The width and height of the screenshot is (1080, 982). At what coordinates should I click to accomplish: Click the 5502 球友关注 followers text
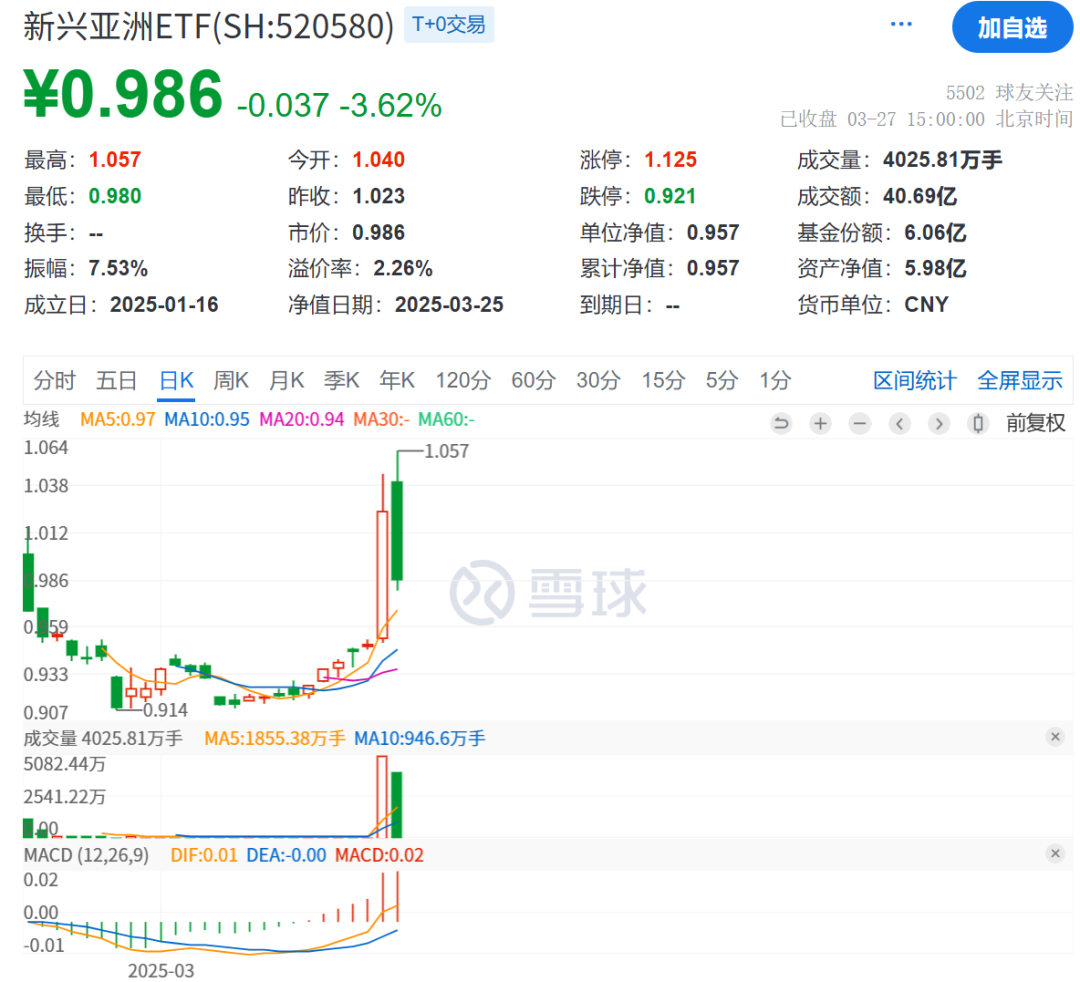pos(1009,93)
